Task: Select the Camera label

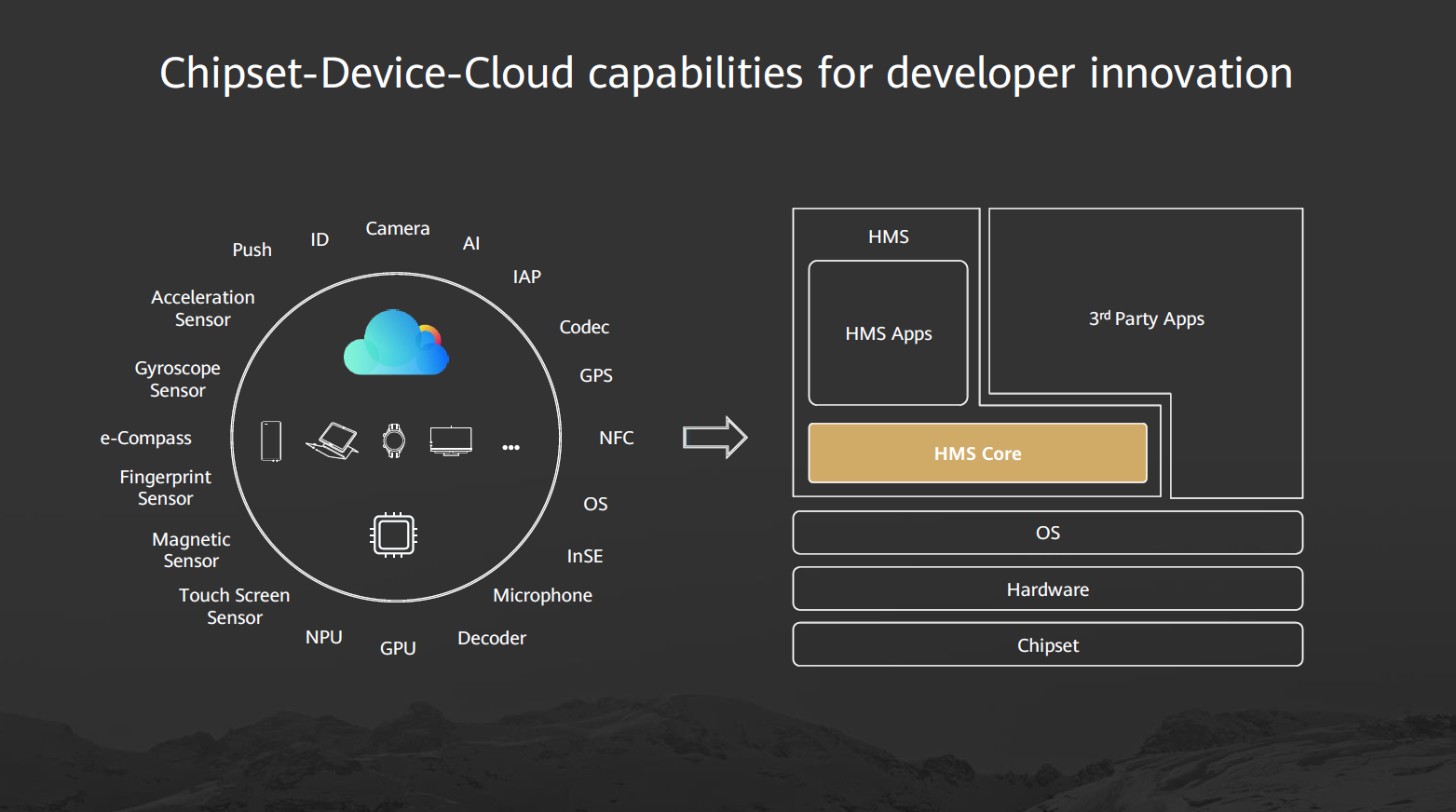Action: pos(398,229)
